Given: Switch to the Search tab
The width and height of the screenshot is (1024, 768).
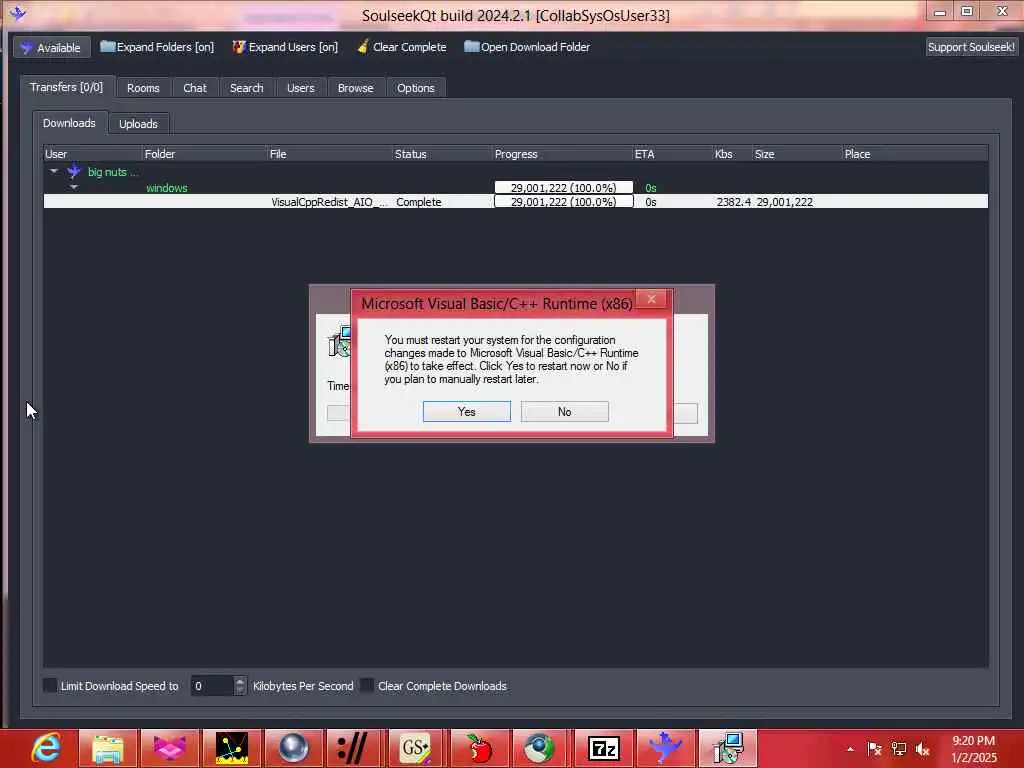Looking at the screenshot, I should [246, 88].
